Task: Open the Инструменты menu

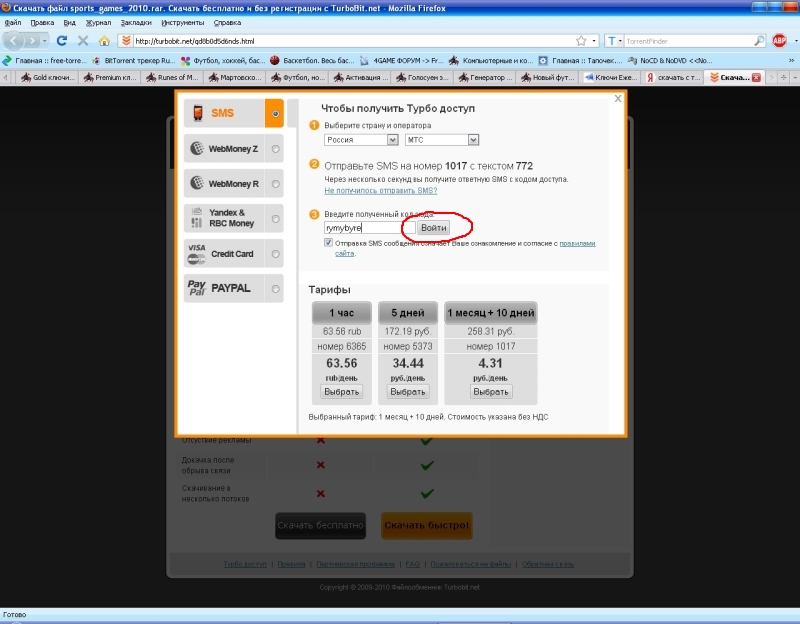Action: click(183, 22)
